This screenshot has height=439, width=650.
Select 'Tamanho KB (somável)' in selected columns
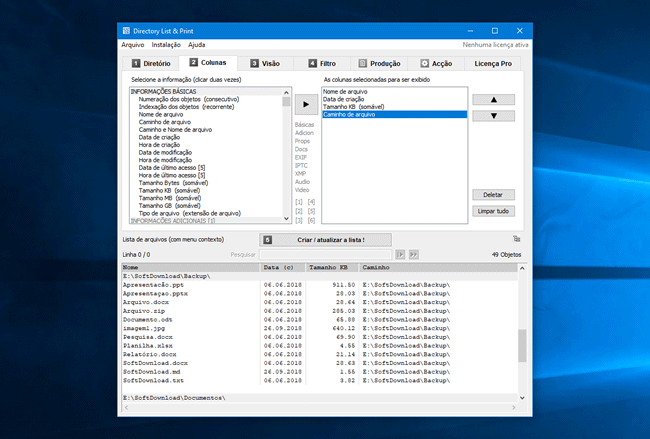(394, 107)
